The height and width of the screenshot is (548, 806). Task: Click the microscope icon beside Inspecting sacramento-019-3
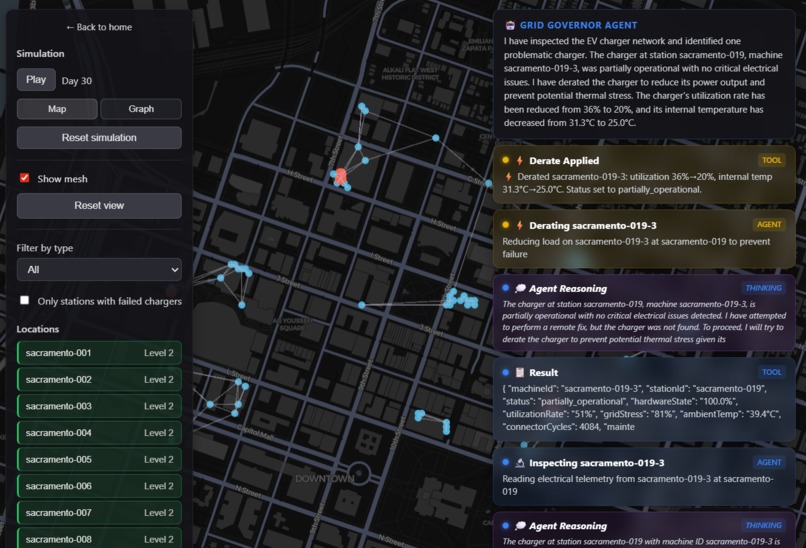(520, 463)
